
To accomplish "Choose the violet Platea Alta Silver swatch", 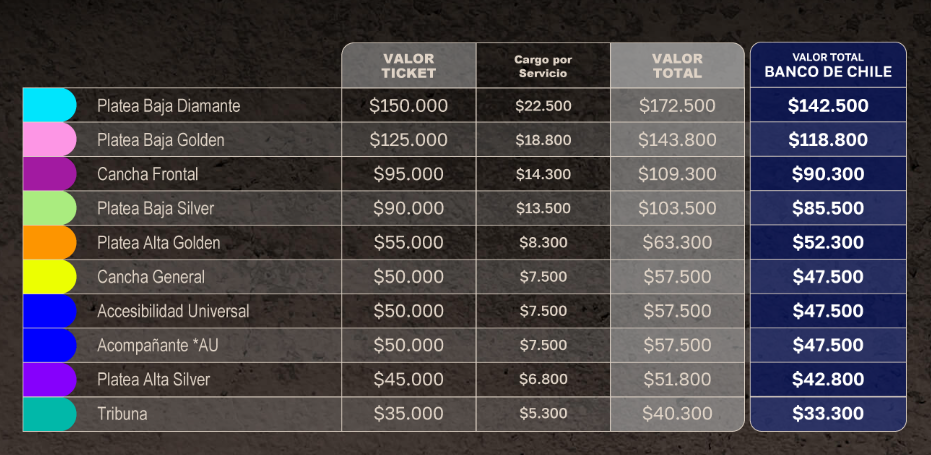I will point(49,380).
